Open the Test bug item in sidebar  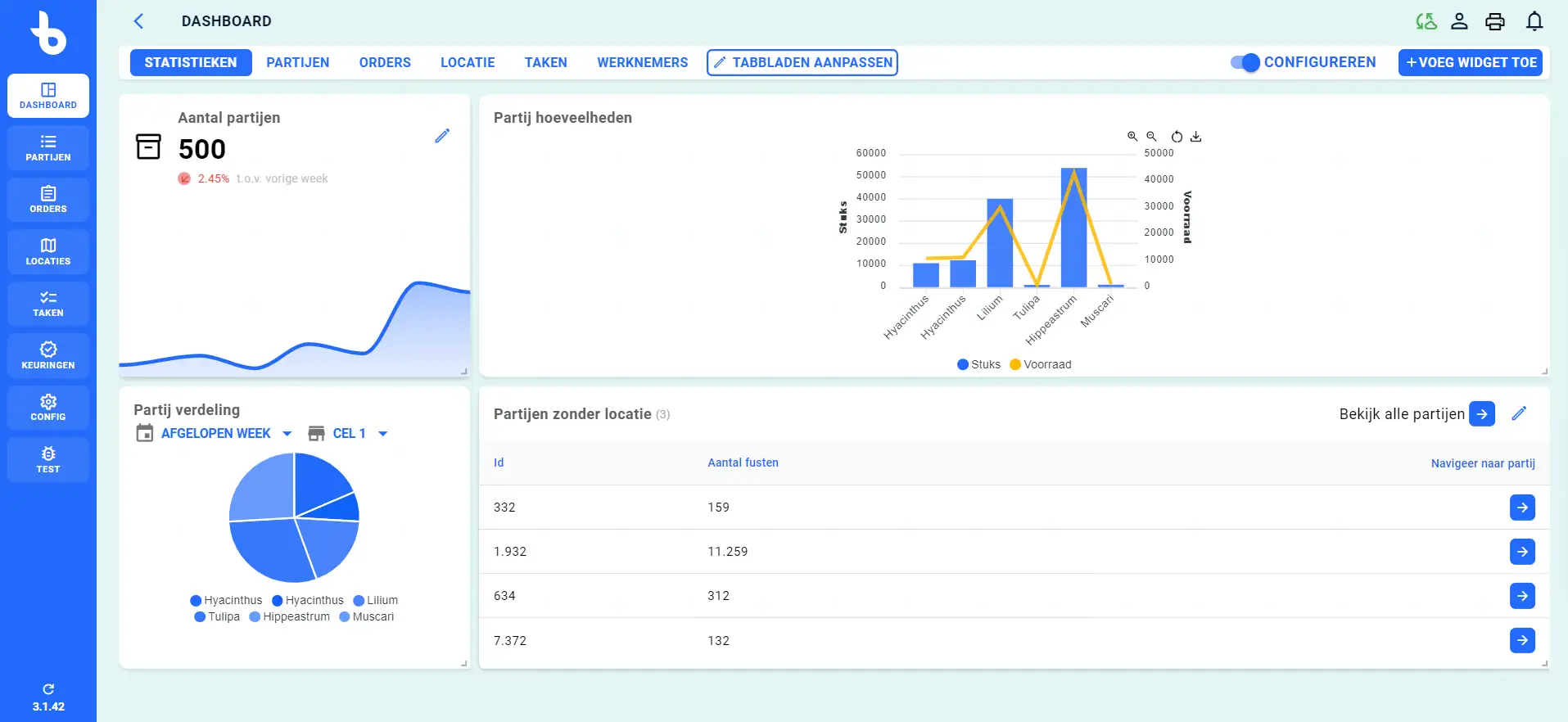pyautogui.click(x=48, y=459)
